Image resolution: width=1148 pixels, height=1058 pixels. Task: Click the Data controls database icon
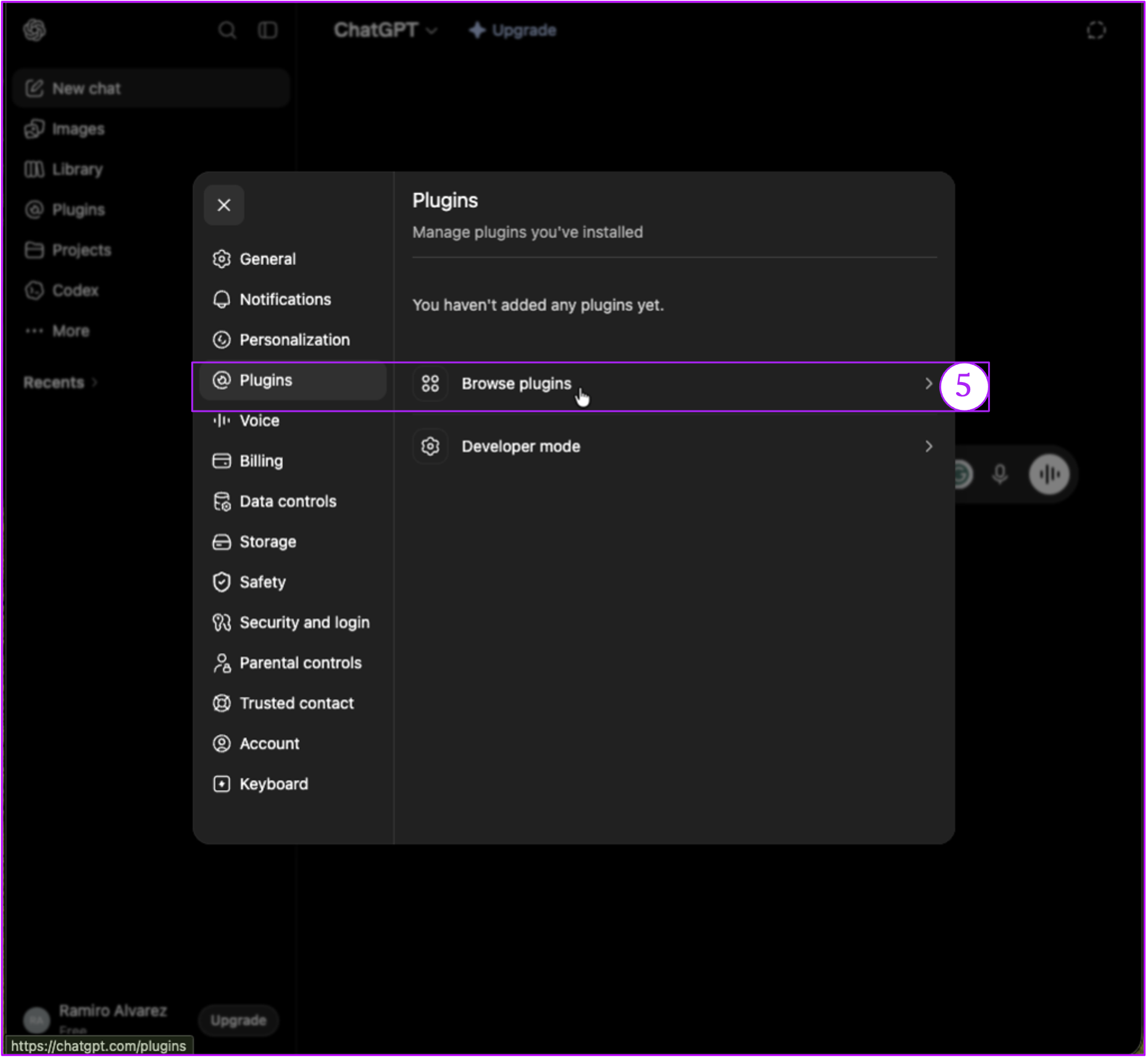(222, 502)
